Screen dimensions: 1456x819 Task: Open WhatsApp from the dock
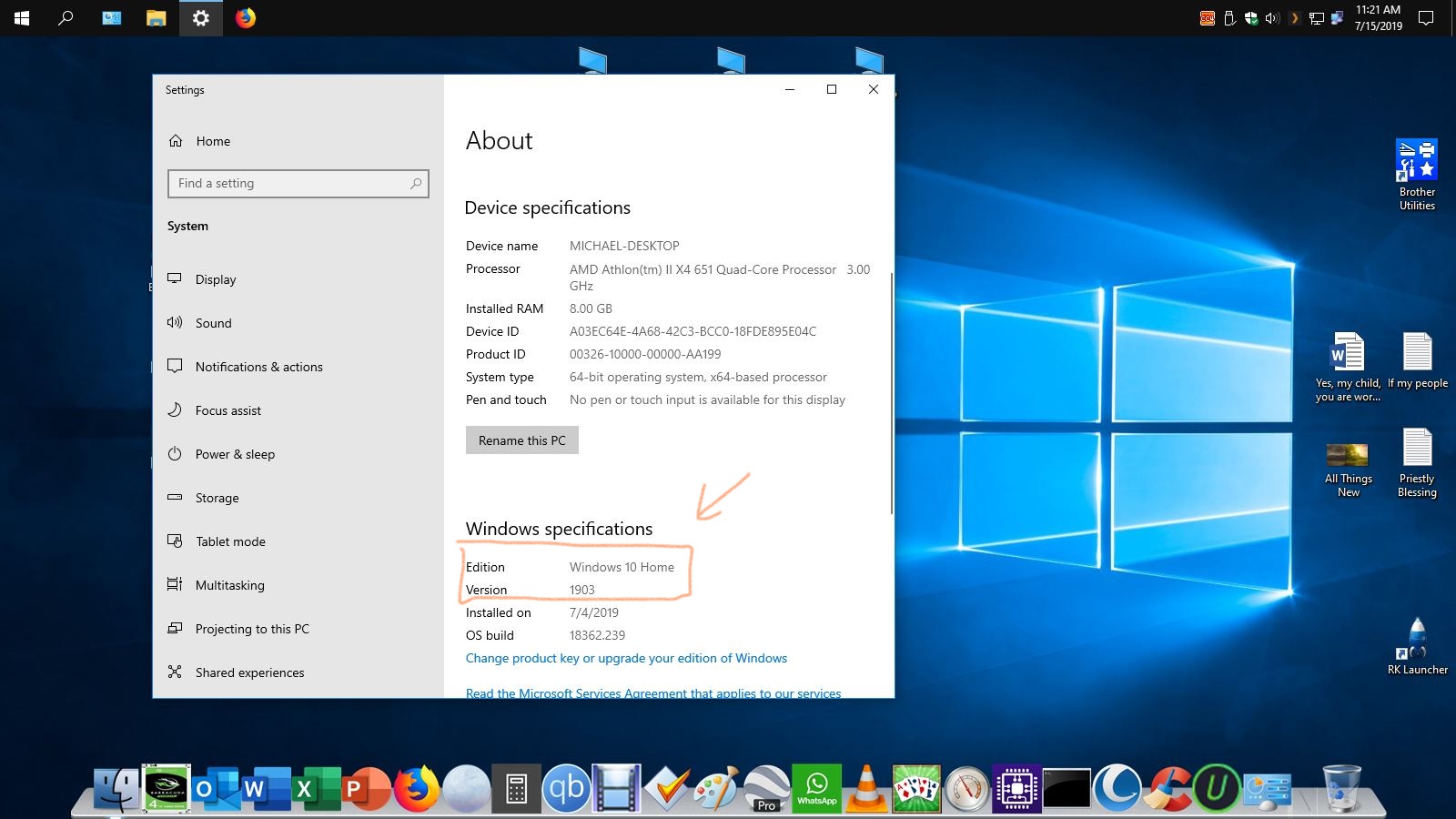pyautogui.click(x=816, y=788)
